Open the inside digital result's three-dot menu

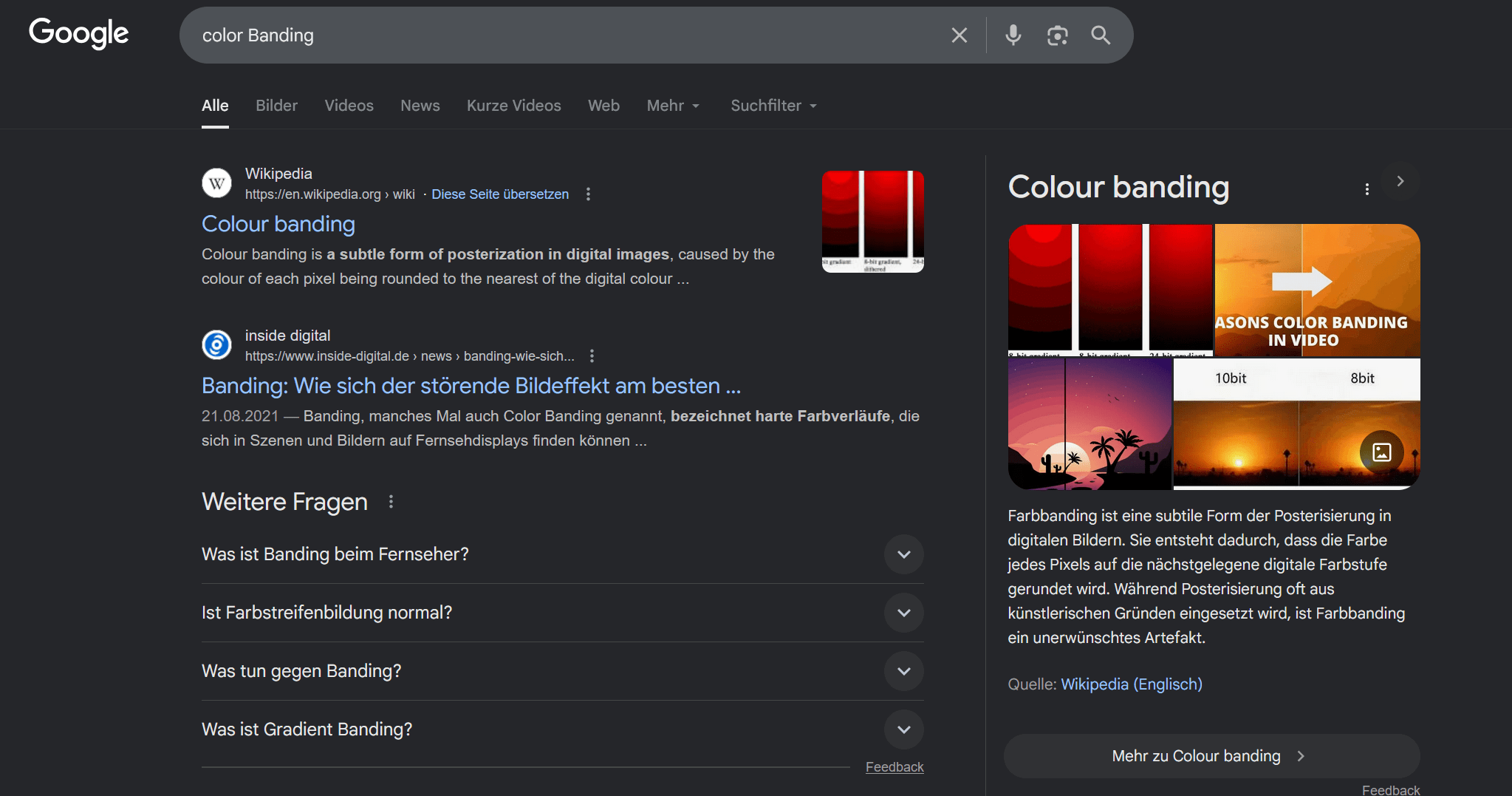[x=592, y=356]
